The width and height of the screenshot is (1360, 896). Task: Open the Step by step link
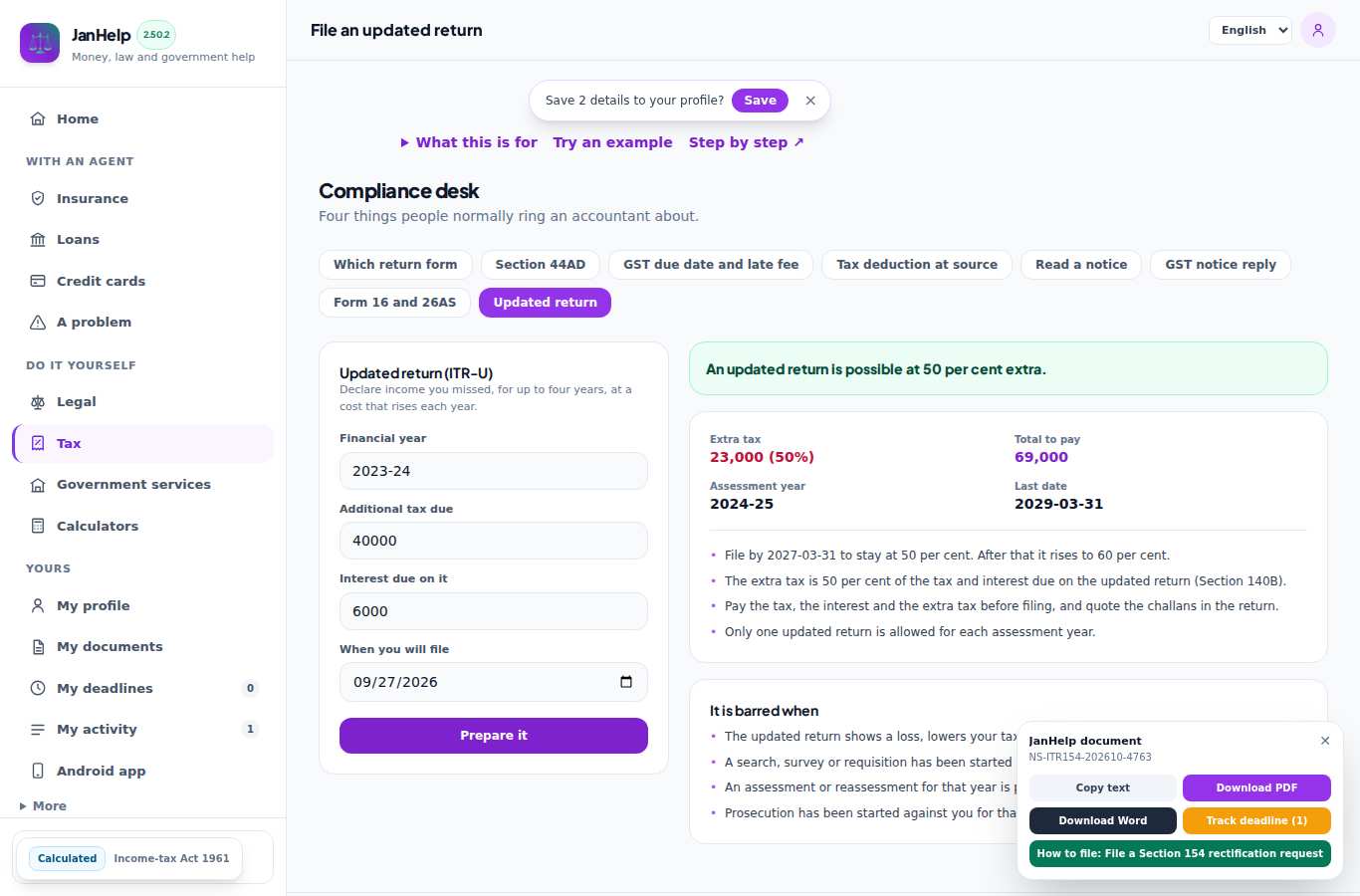click(746, 142)
